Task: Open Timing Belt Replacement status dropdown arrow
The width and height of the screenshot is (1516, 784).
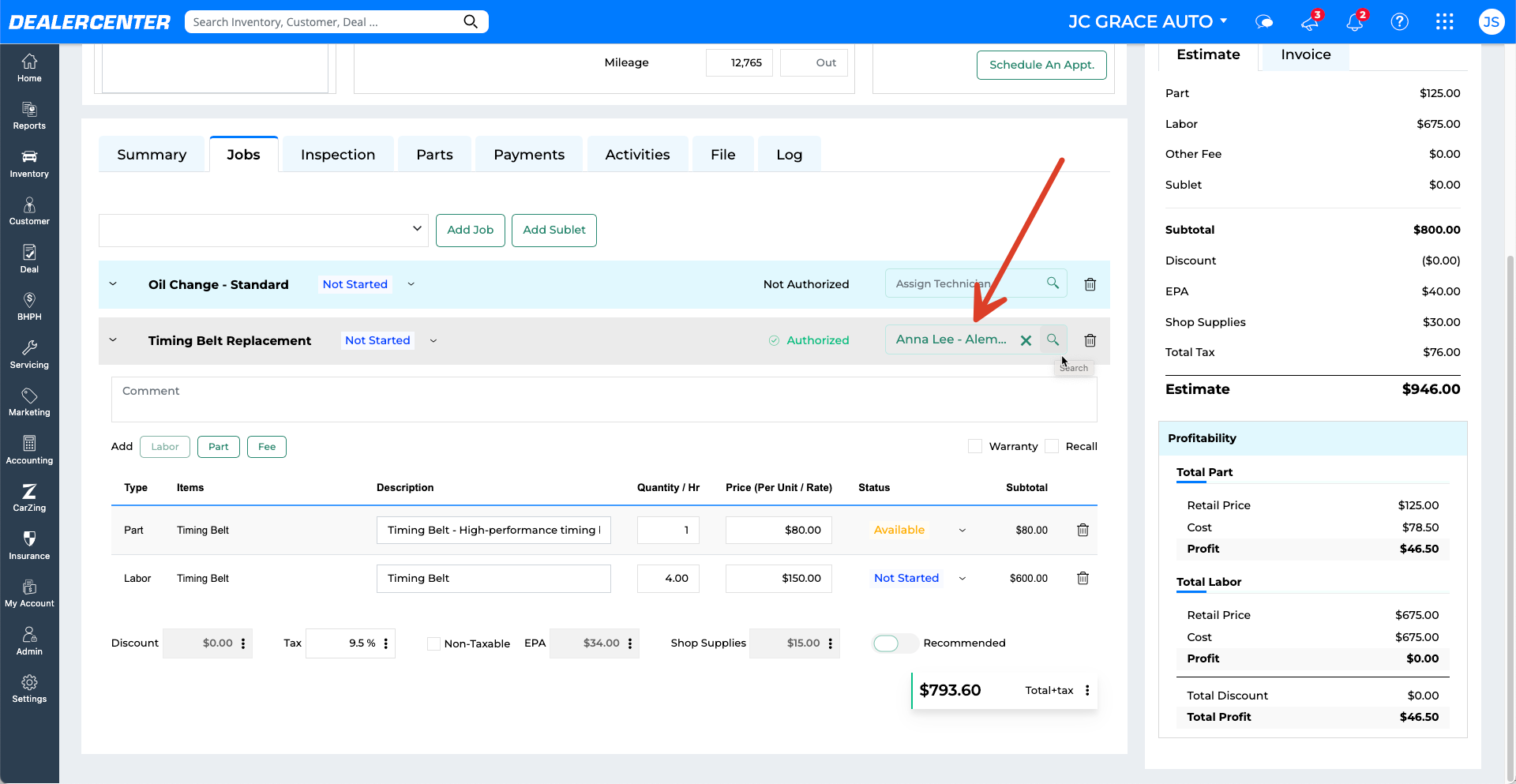Action: click(433, 341)
